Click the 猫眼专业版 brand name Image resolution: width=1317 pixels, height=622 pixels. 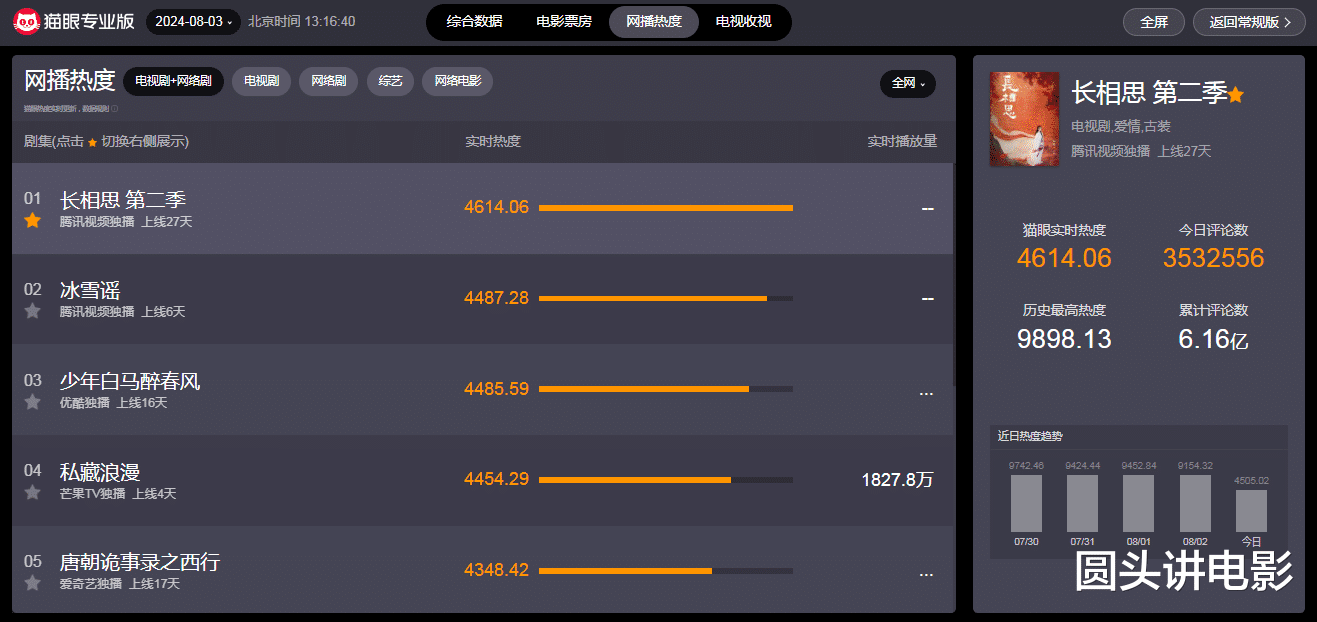click(x=89, y=22)
